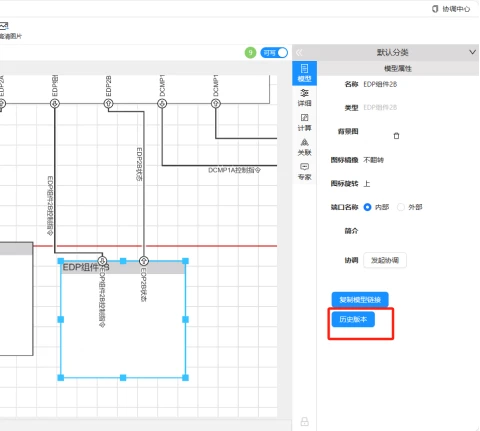Select the DCMP1 port linked to DCMP1A控制指令
480x431 pixels.
162,104
